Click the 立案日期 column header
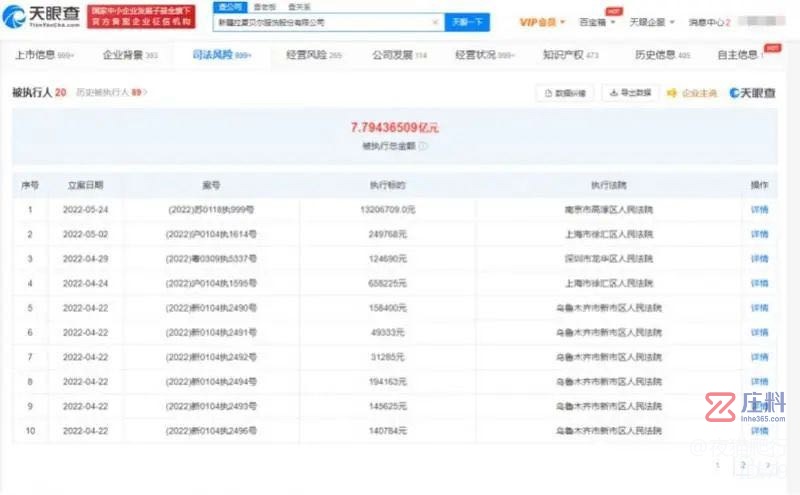The height and width of the screenshot is (495, 800). [86, 185]
